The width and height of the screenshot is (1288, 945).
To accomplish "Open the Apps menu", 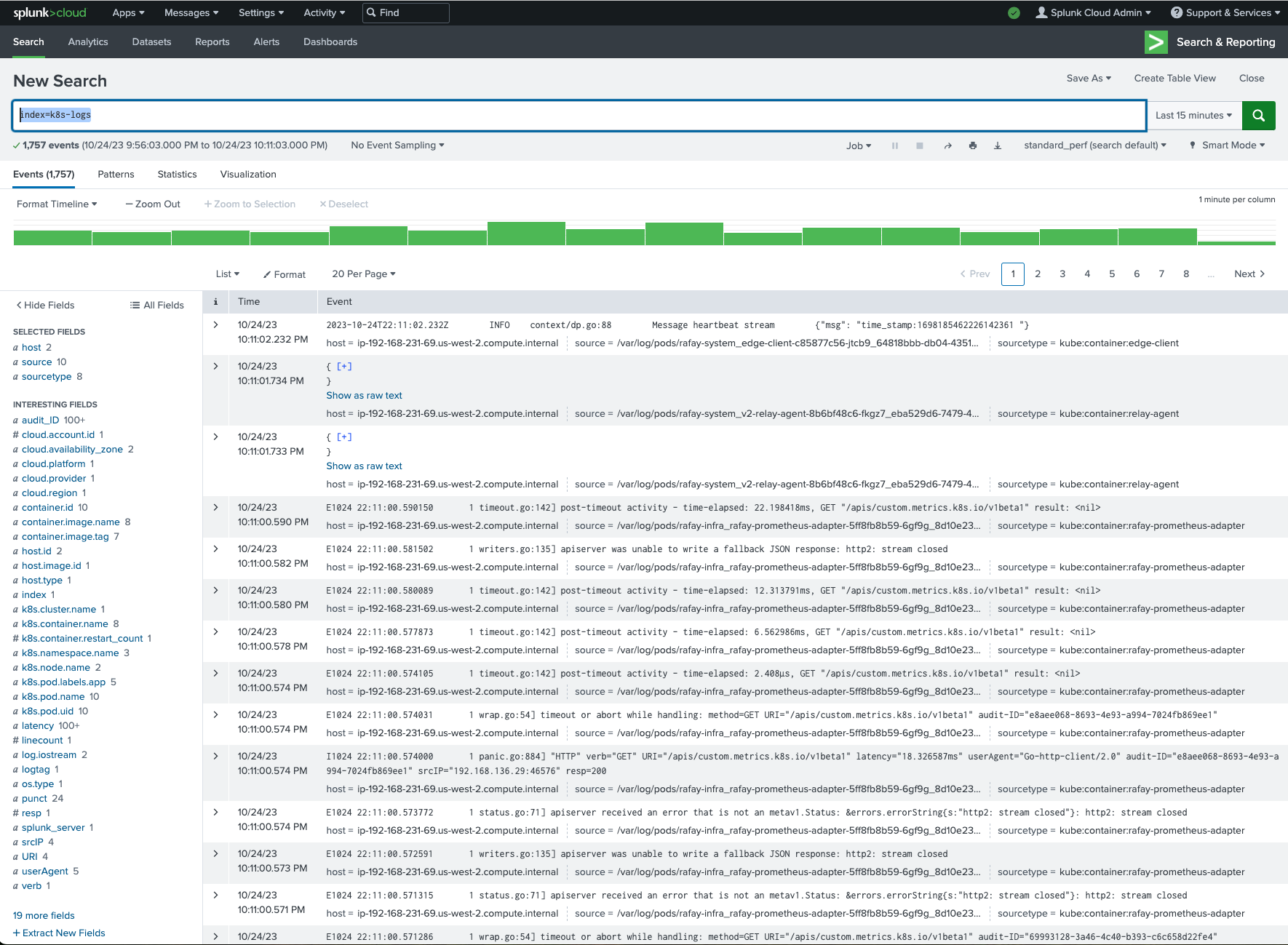I will pos(128,12).
